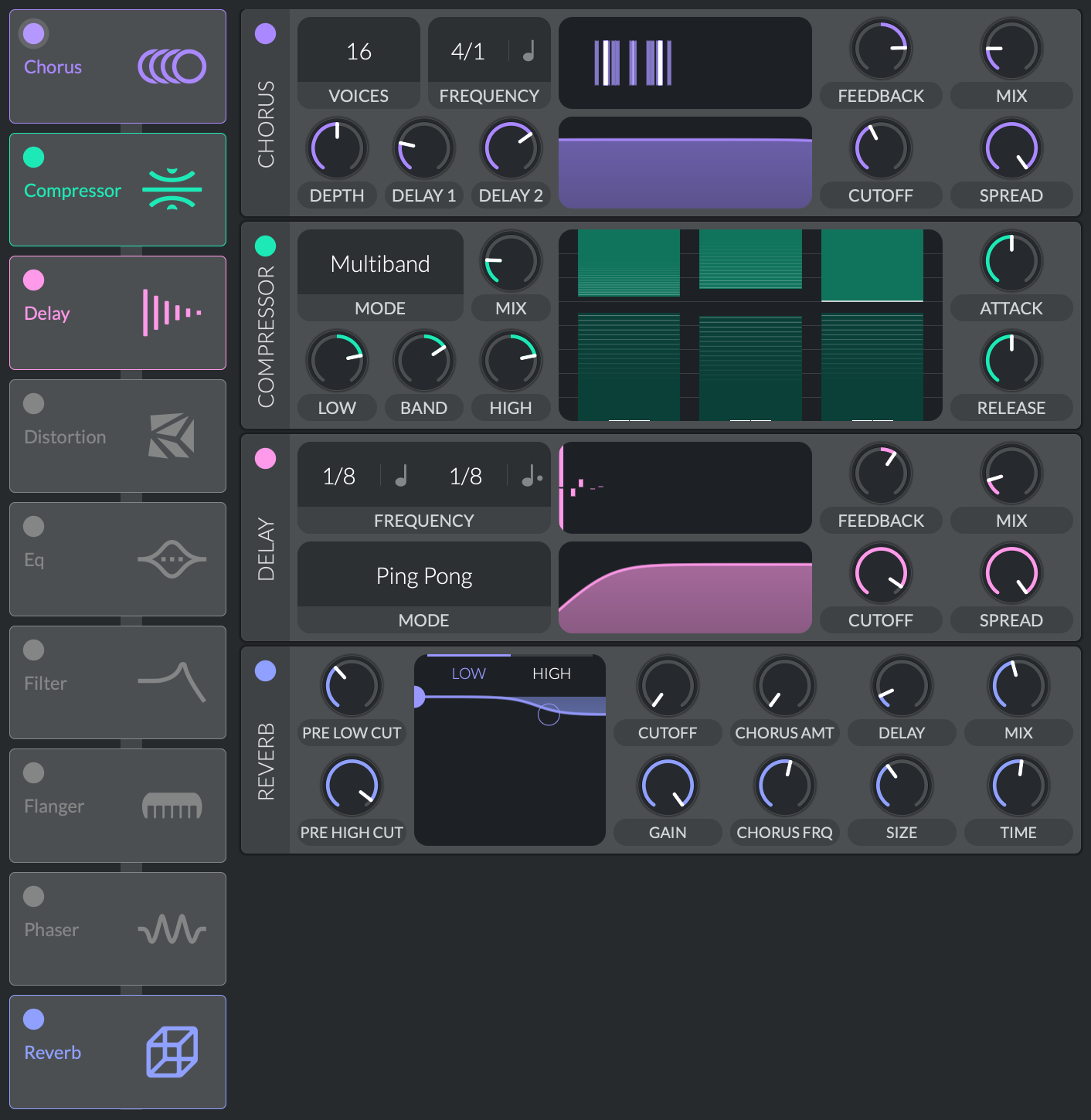1091x1120 pixels.
Task: Toggle the Chorus section power button
Action: point(266,34)
